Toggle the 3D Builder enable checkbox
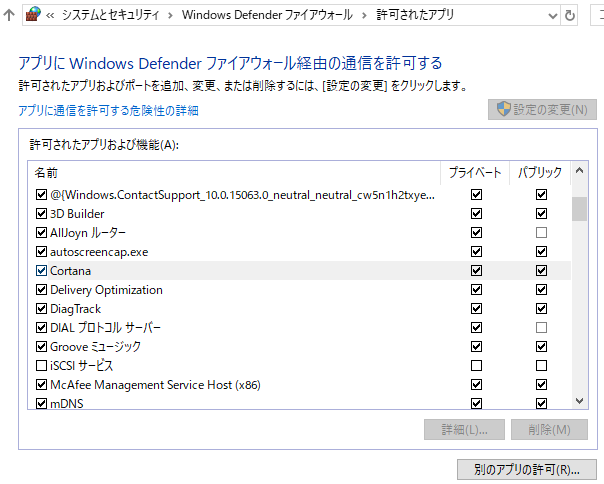This screenshot has height=484, width=604. click(41, 213)
